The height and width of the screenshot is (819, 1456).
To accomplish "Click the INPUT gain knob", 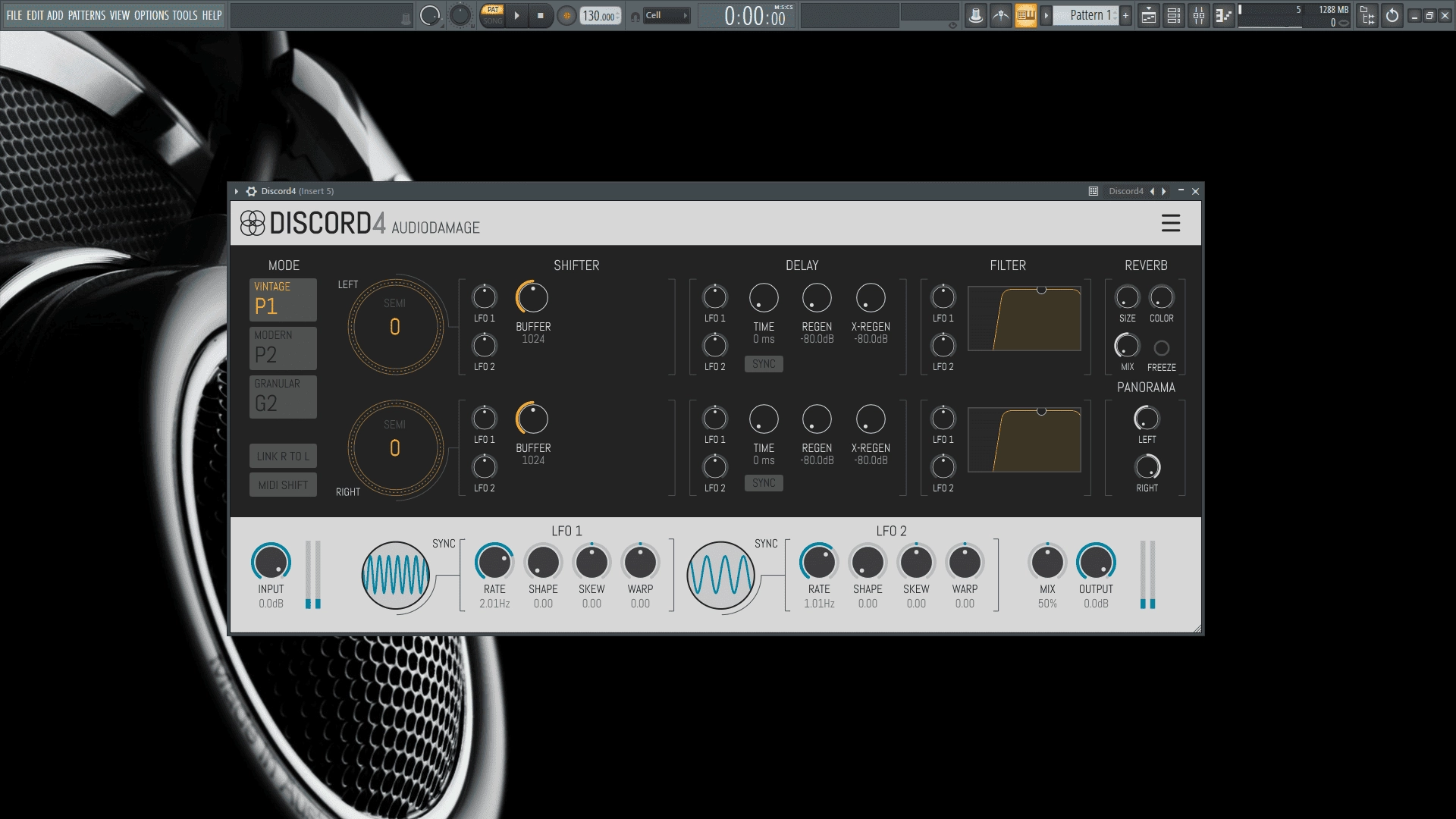I will click(271, 563).
